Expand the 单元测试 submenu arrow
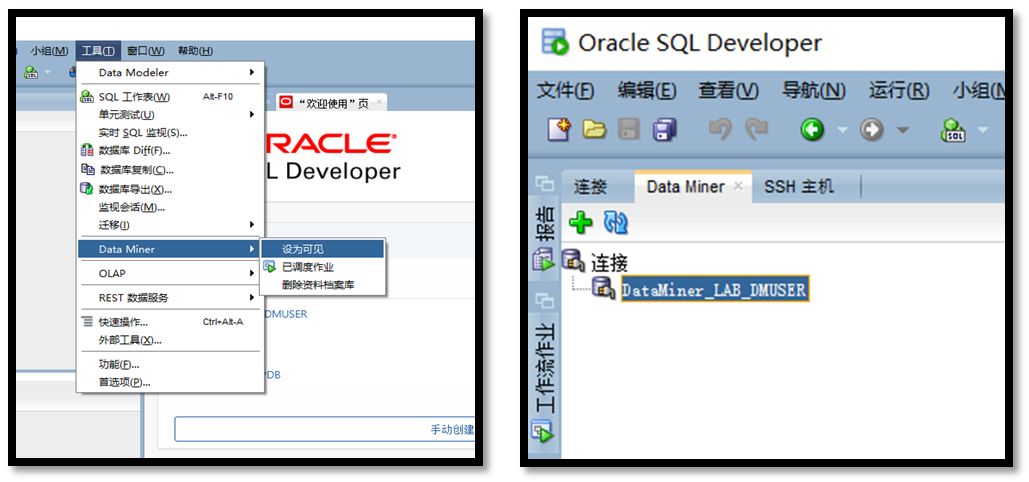The image size is (1029, 482). (x=252, y=114)
